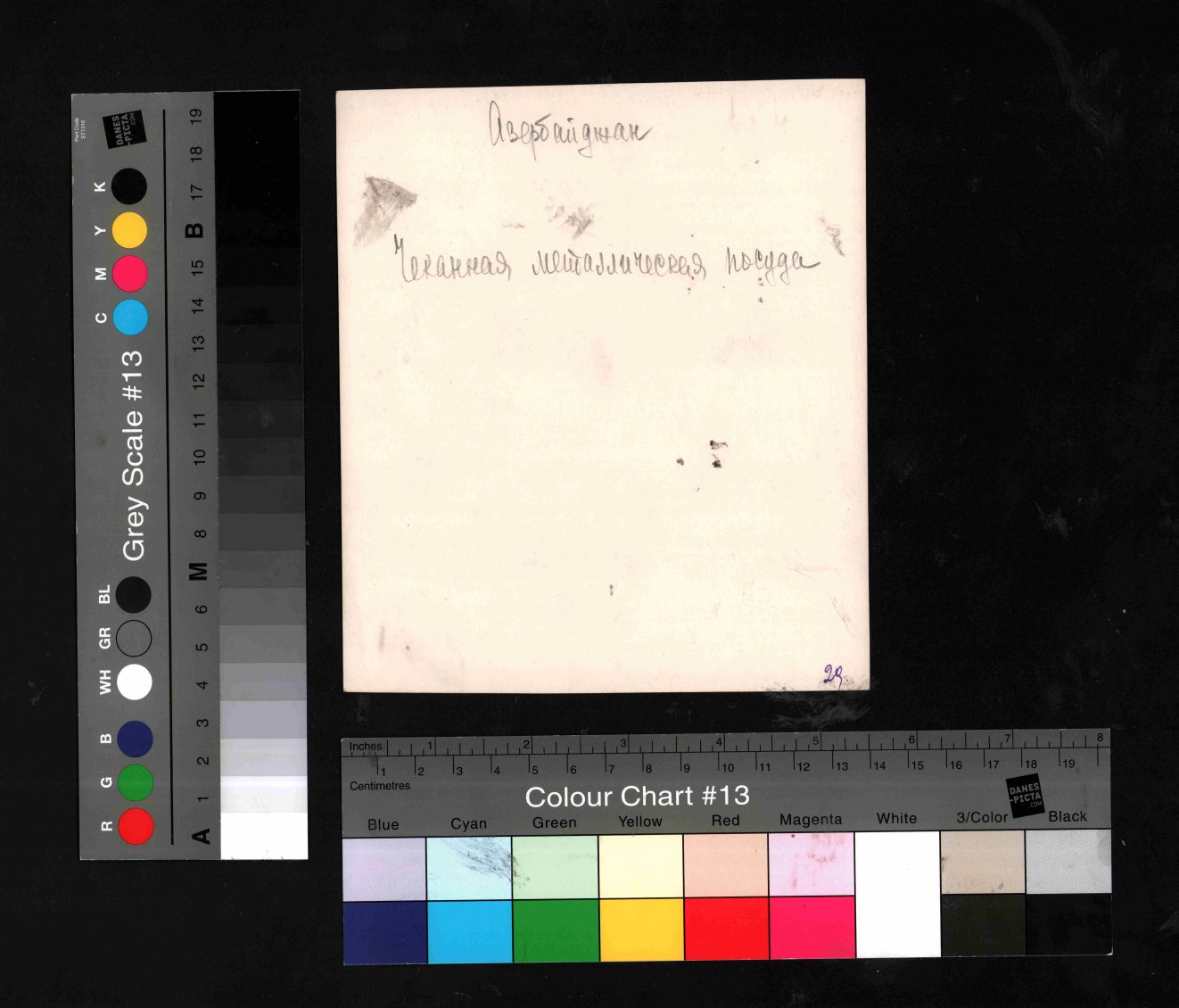Click the Colour Chart #13 title
This screenshot has height=1008, width=1179.
point(637,796)
